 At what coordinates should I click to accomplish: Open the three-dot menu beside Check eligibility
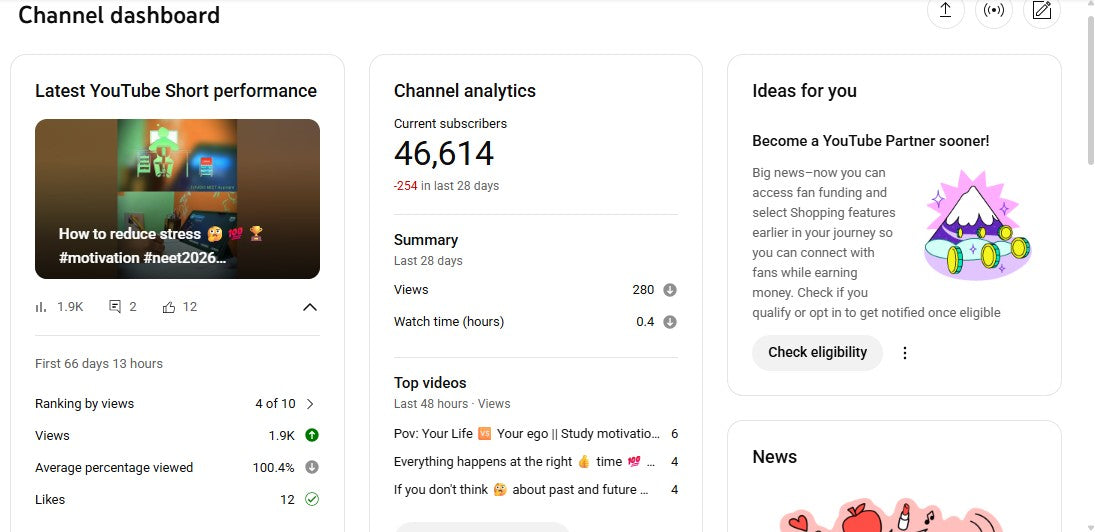click(x=905, y=353)
